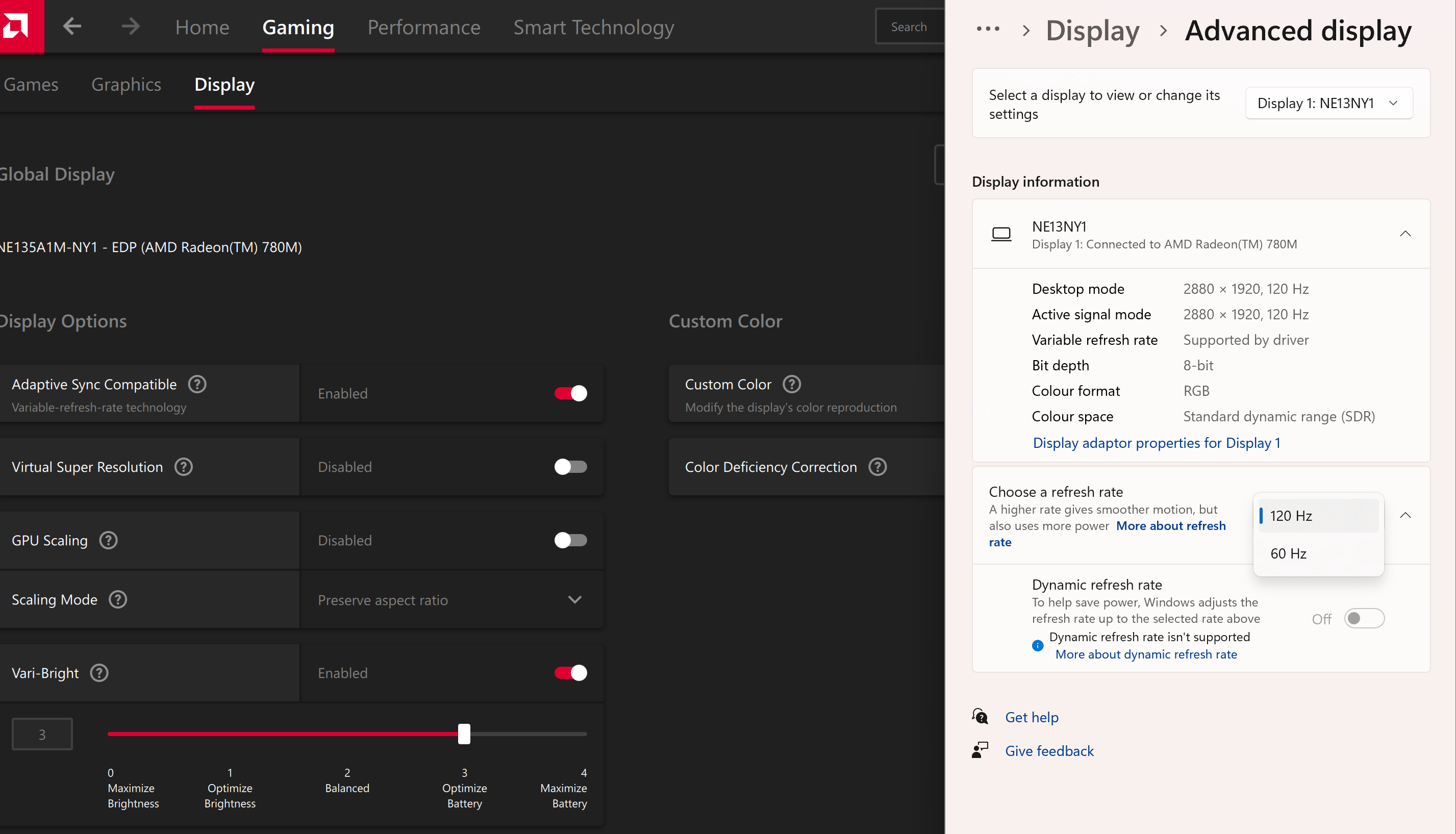Disable the Adaptive Sync Compatible toggle
The height and width of the screenshot is (834, 1456).
570,393
